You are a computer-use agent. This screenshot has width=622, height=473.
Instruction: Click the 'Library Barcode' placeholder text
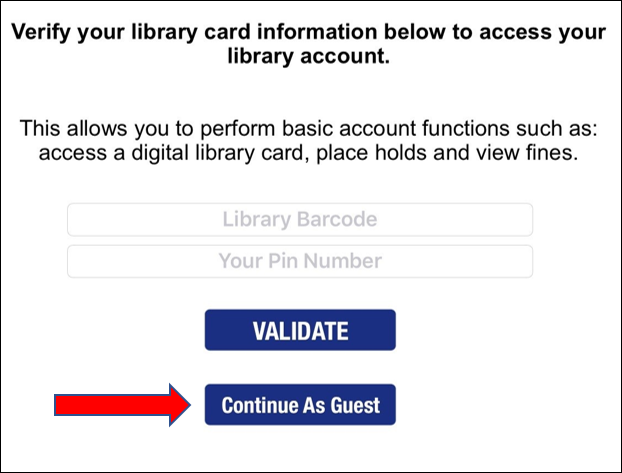pyautogui.click(x=299, y=219)
